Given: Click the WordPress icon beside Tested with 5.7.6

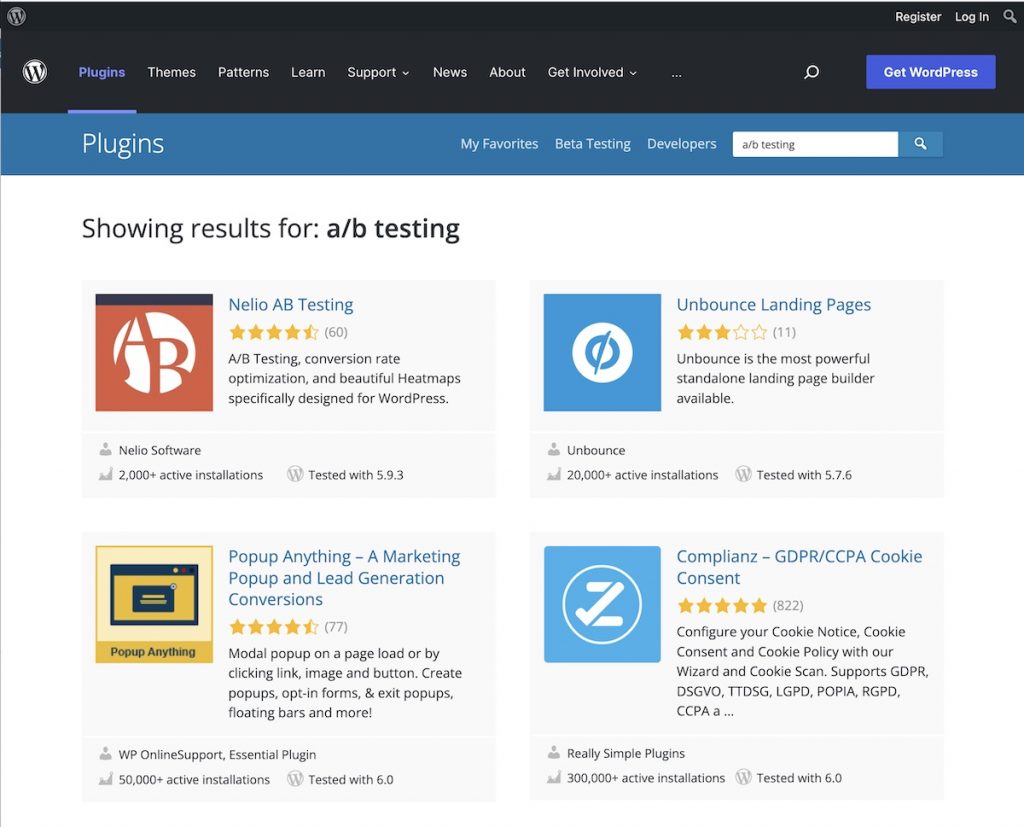Looking at the screenshot, I should coord(743,474).
